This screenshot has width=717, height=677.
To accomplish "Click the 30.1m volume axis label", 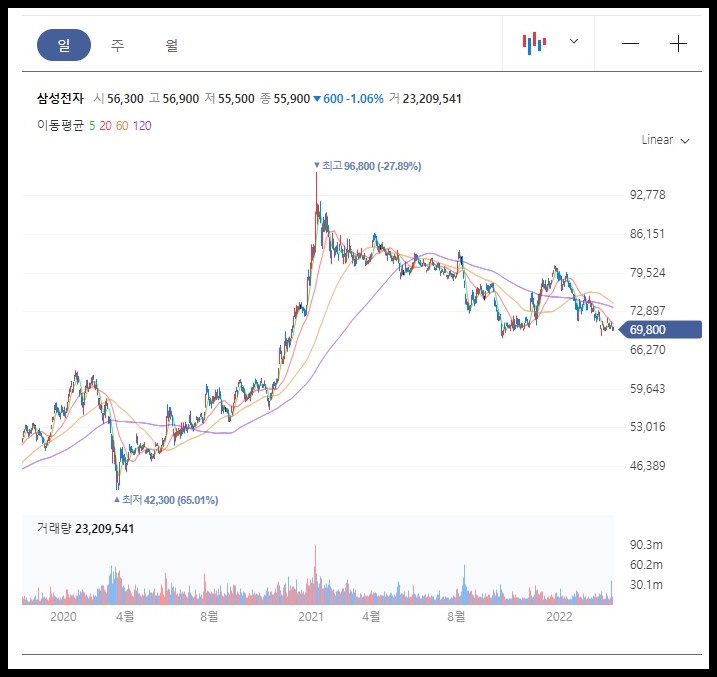I will (x=646, y=585).
